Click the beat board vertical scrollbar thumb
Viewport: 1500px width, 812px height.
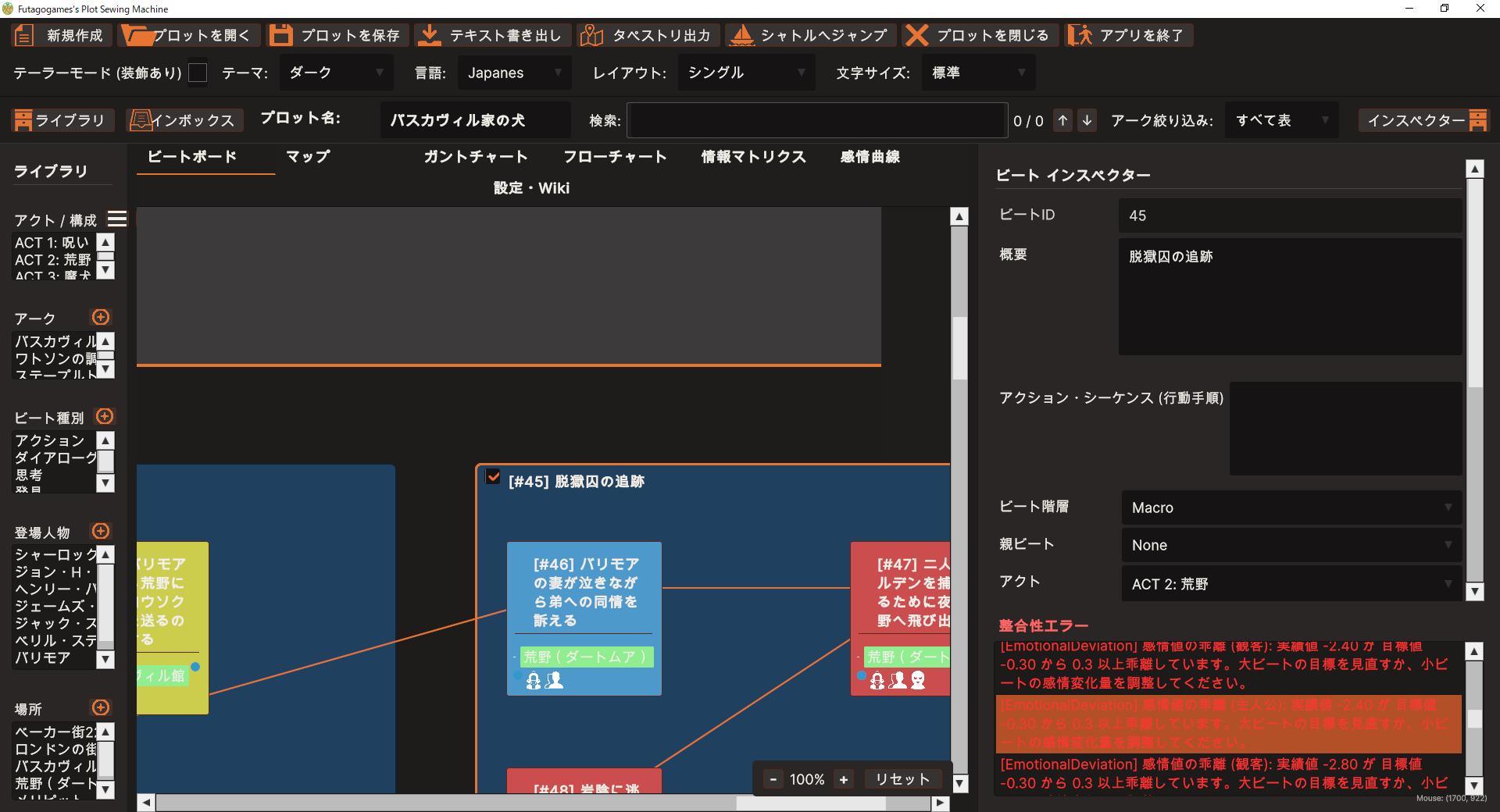(959, 347)
